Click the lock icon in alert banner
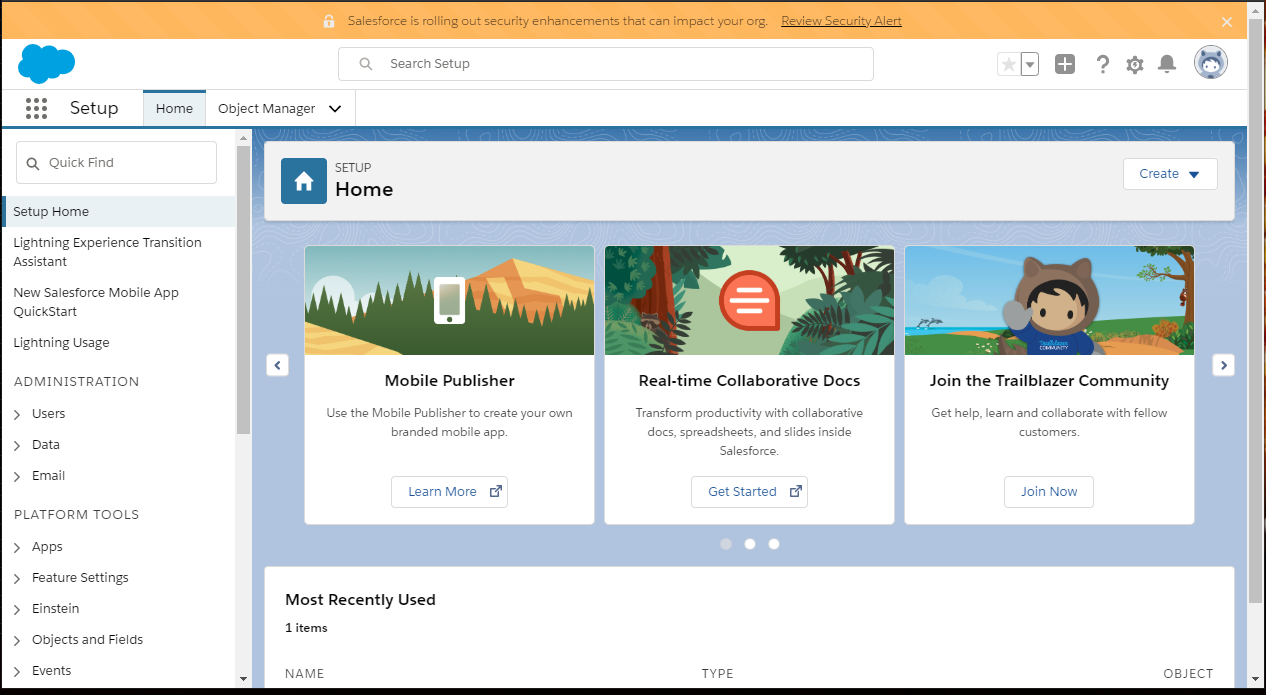 point(328,21)
